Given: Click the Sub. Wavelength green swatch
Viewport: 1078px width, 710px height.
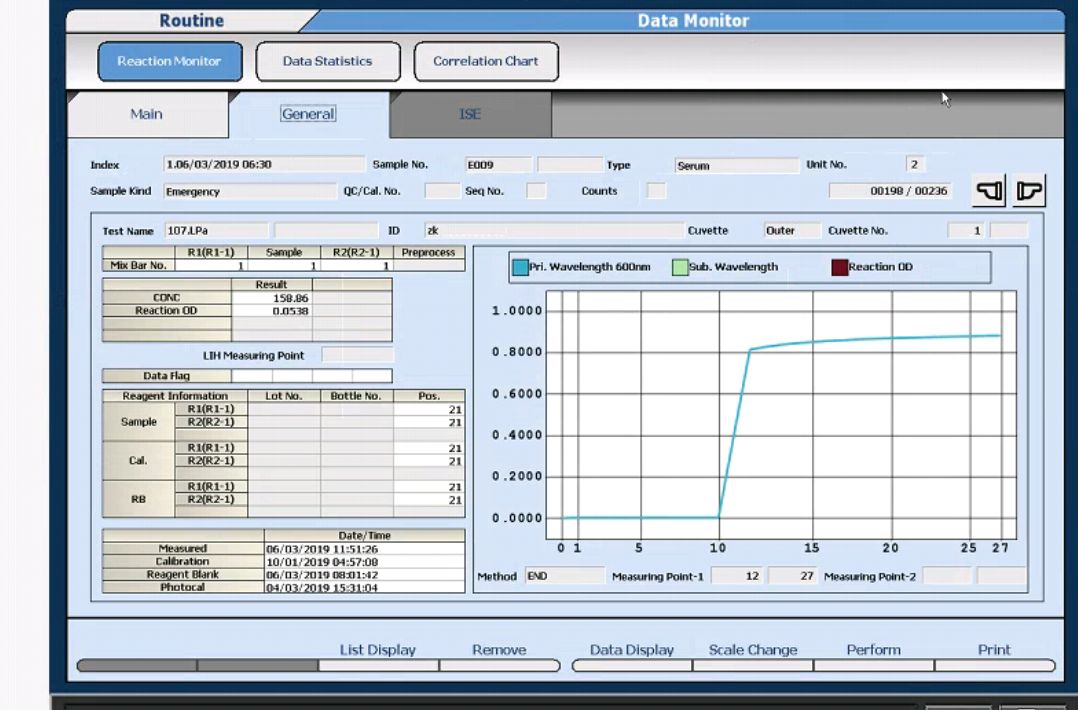Looking at the screenshot, I should coord(680,267).
